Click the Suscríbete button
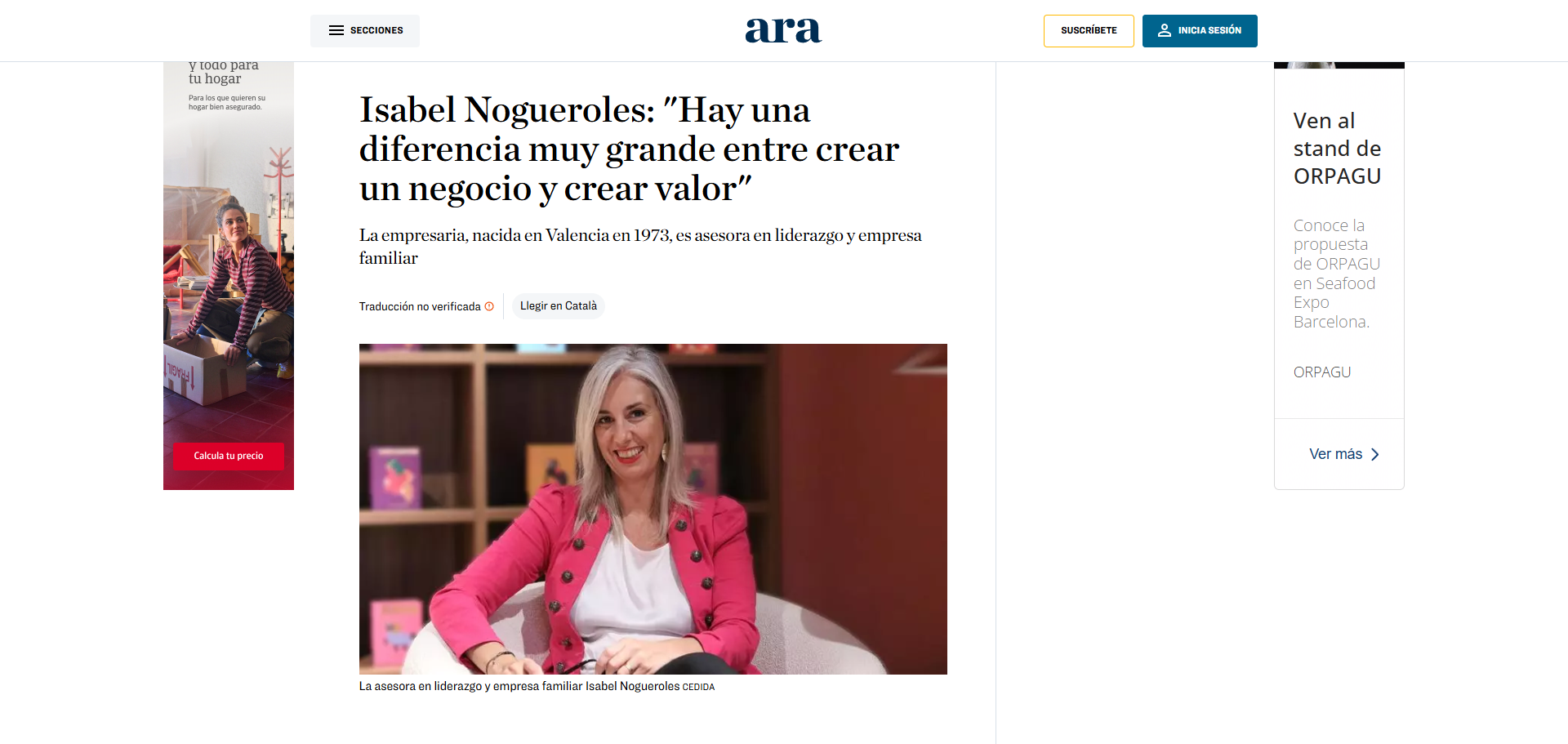 tap(1089, 31)
